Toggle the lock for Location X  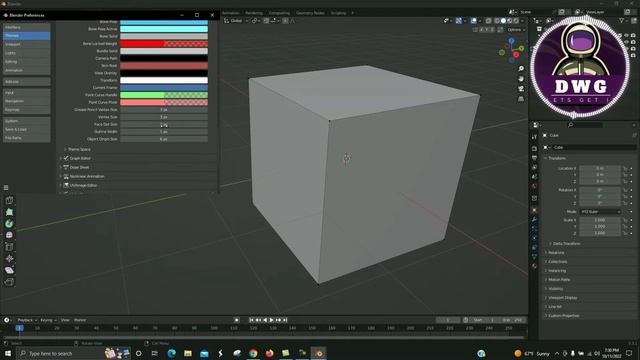[625, 168]
